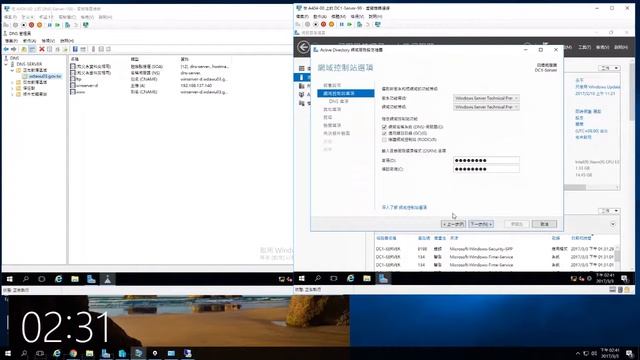Open AD DS icon in Server Manager sidebar
640x360 pixels.
[302, 95]
